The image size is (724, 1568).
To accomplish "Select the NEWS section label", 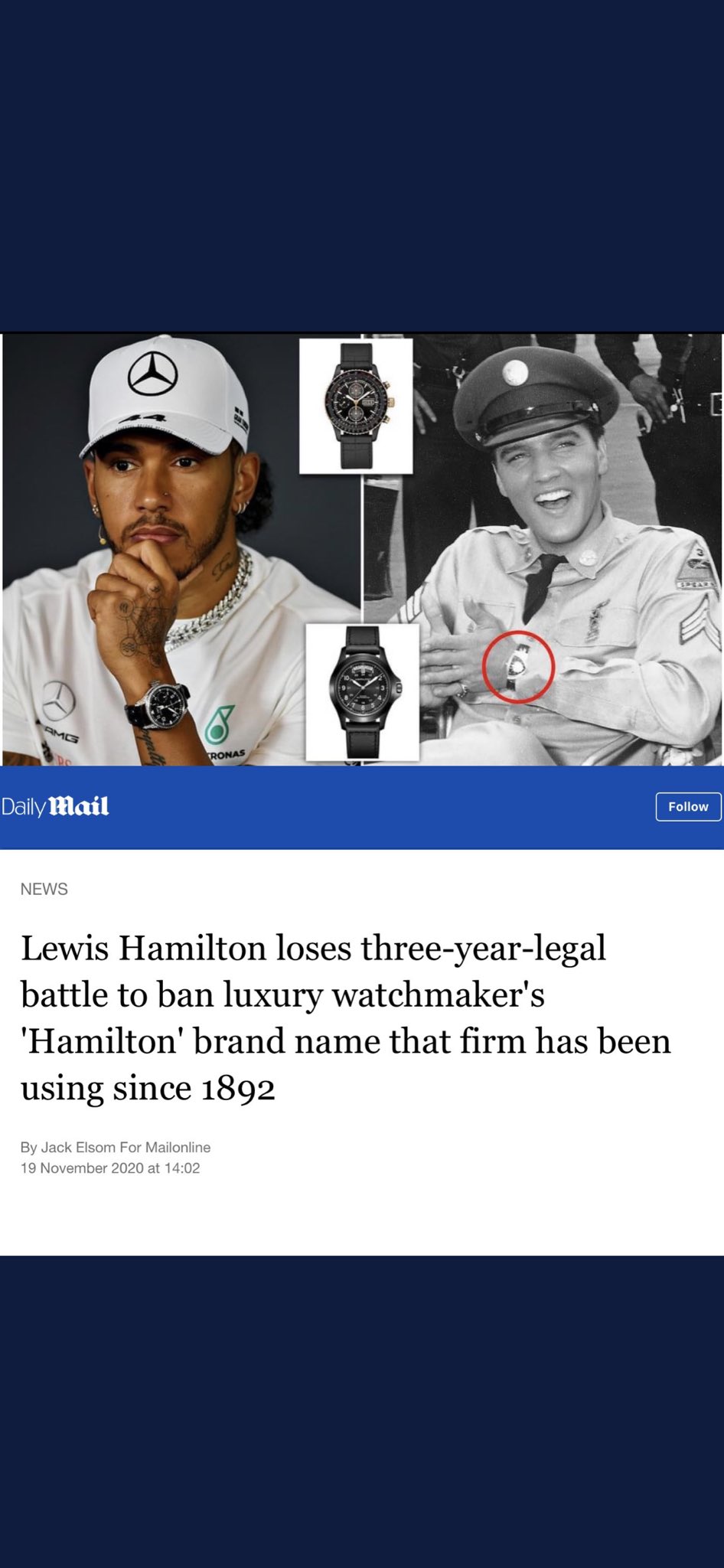I will pos(44,889).
